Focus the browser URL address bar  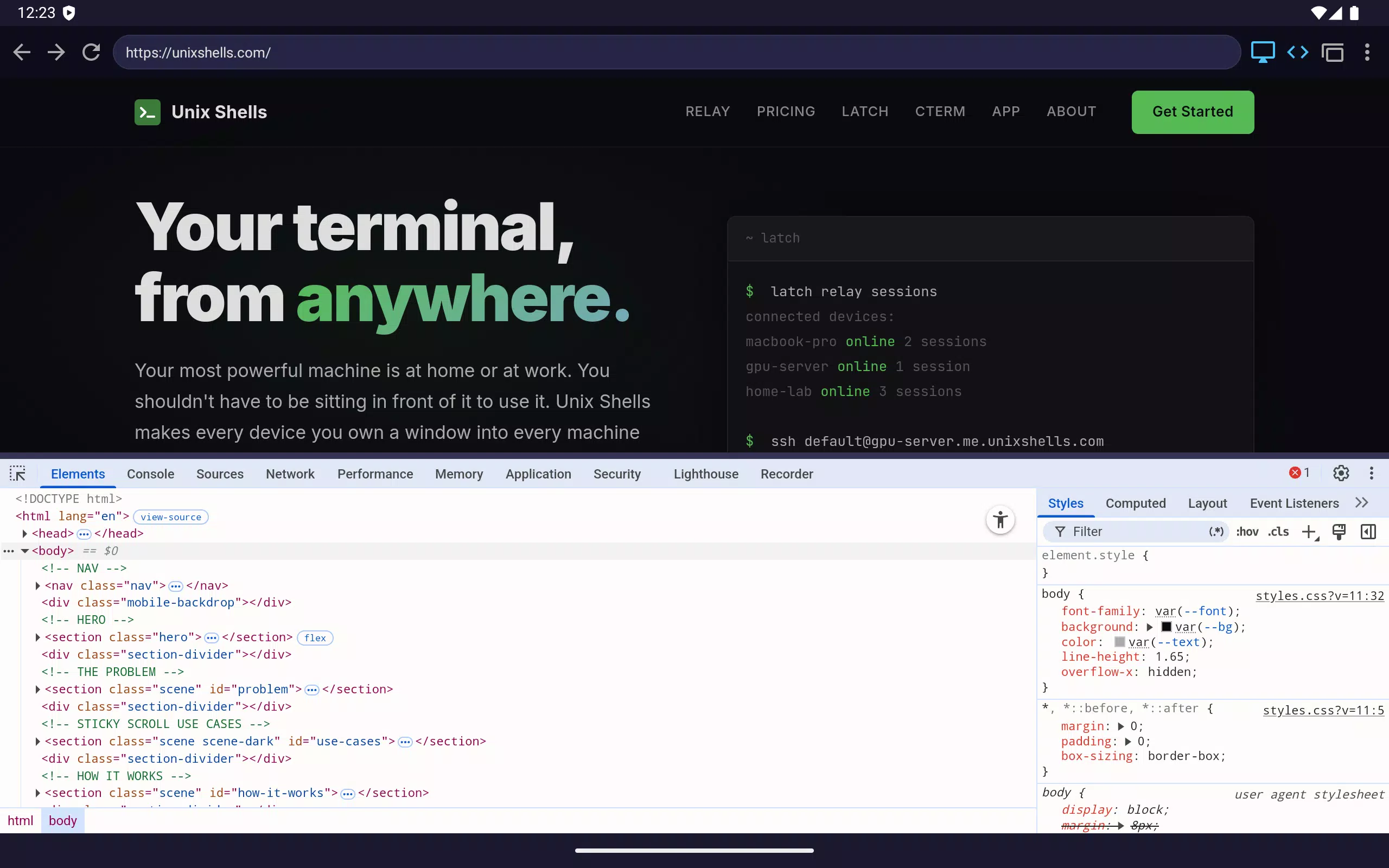pyautogui.click(x=676, y=52)
